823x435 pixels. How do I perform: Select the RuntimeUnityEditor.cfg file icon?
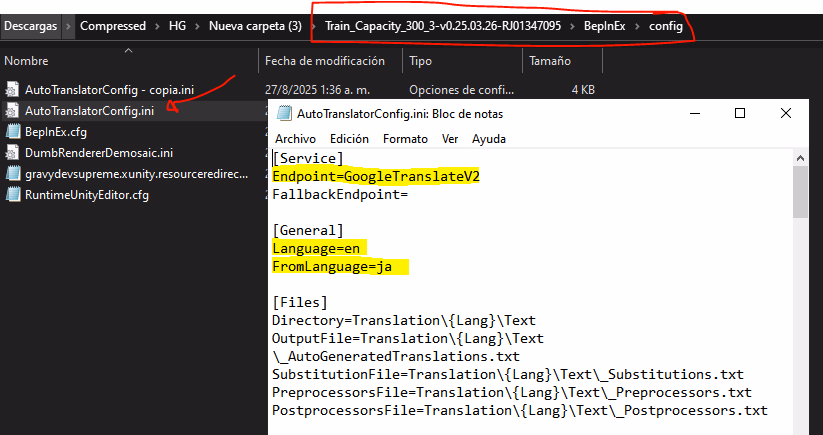tap(14, 194)
